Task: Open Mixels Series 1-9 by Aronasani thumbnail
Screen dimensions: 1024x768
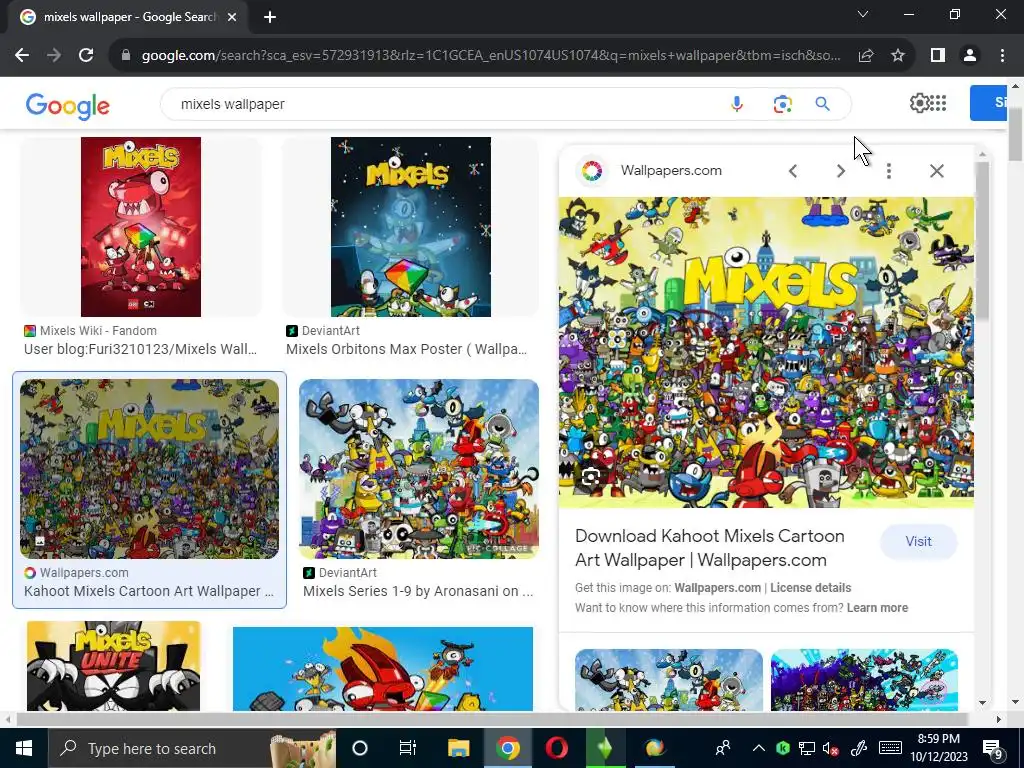Action: click(419, 469)
